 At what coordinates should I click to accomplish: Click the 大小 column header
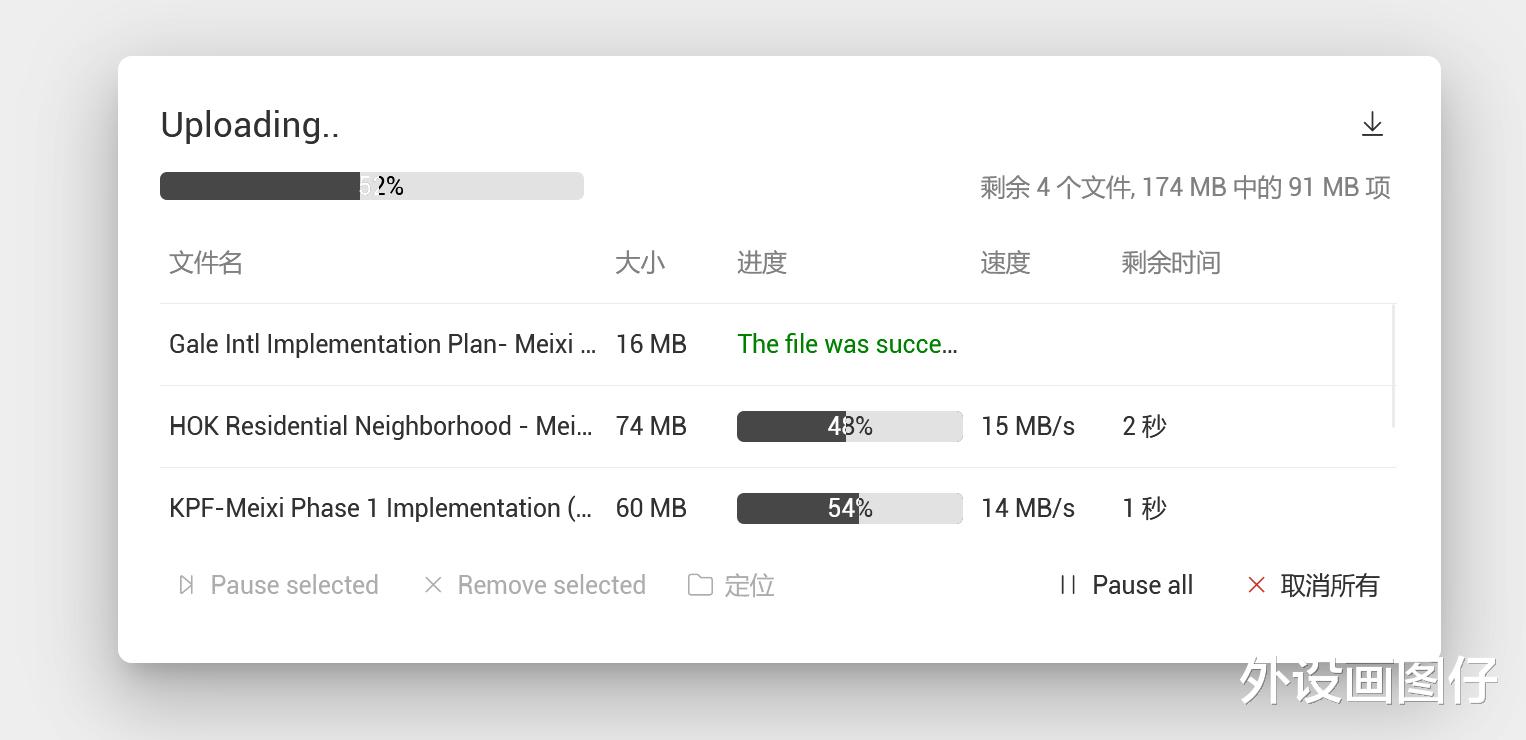[640, 262]
